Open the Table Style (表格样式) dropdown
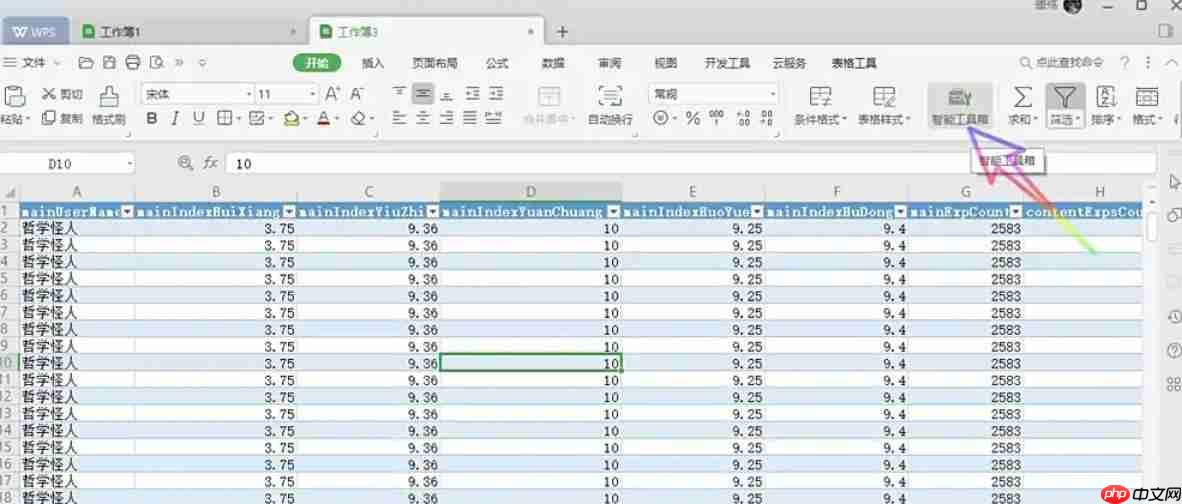Screen dimensions: 1182x504 click(x=884, y=119)
